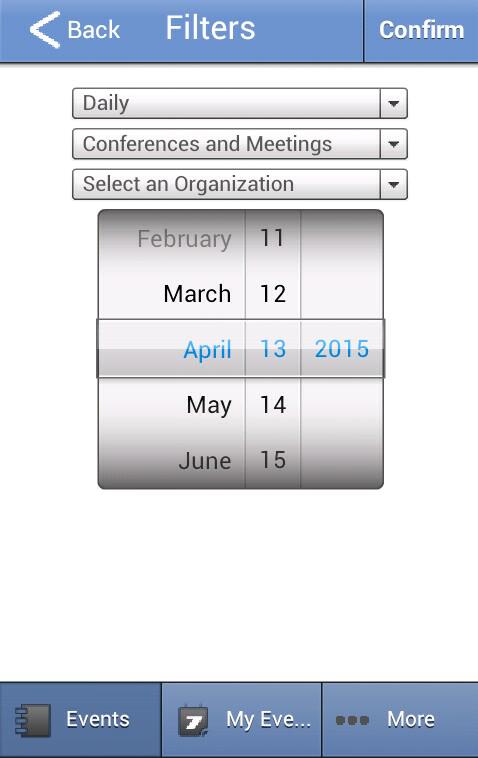Pick May in the month wheel
The image size is (478, 758).
point(209,405)
